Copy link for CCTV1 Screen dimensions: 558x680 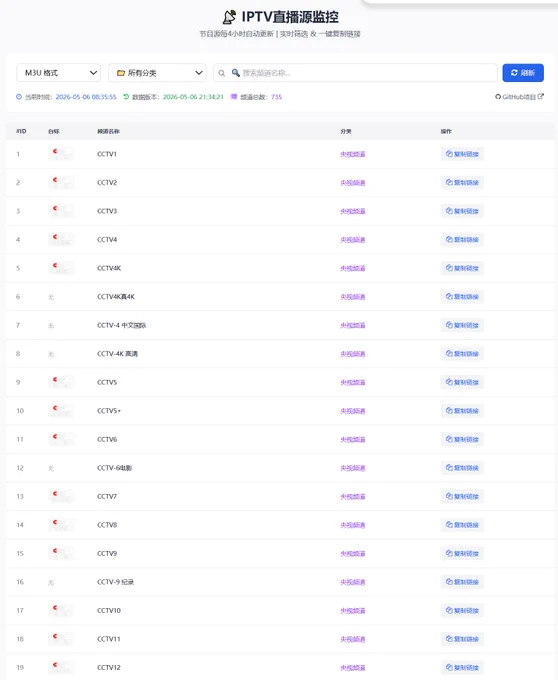(x=462, y=154)
